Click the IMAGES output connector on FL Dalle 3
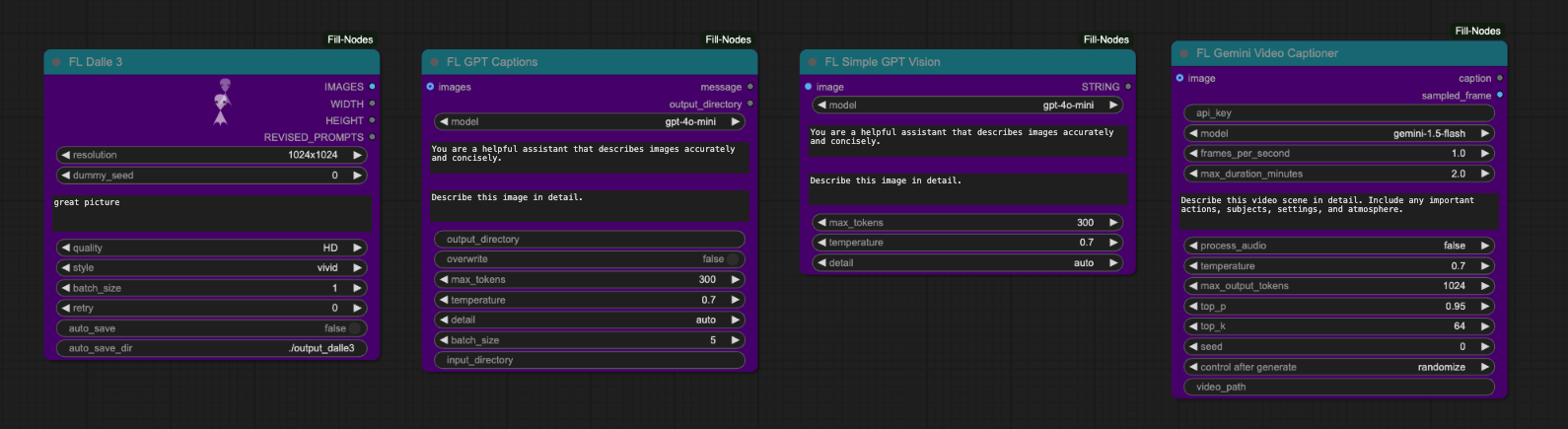This screenshot has width=1568, height=429. 372,87
